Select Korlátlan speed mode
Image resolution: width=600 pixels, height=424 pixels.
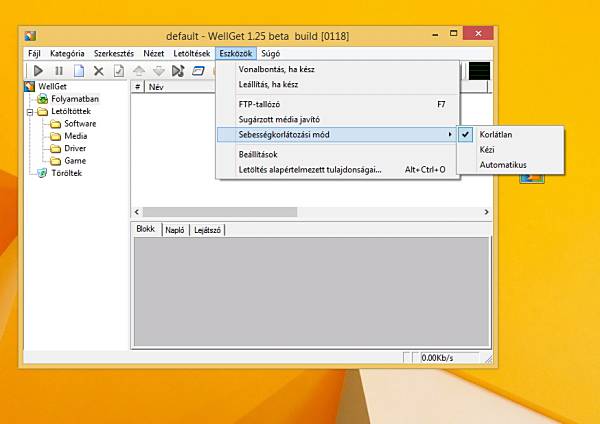pos(510,135)
